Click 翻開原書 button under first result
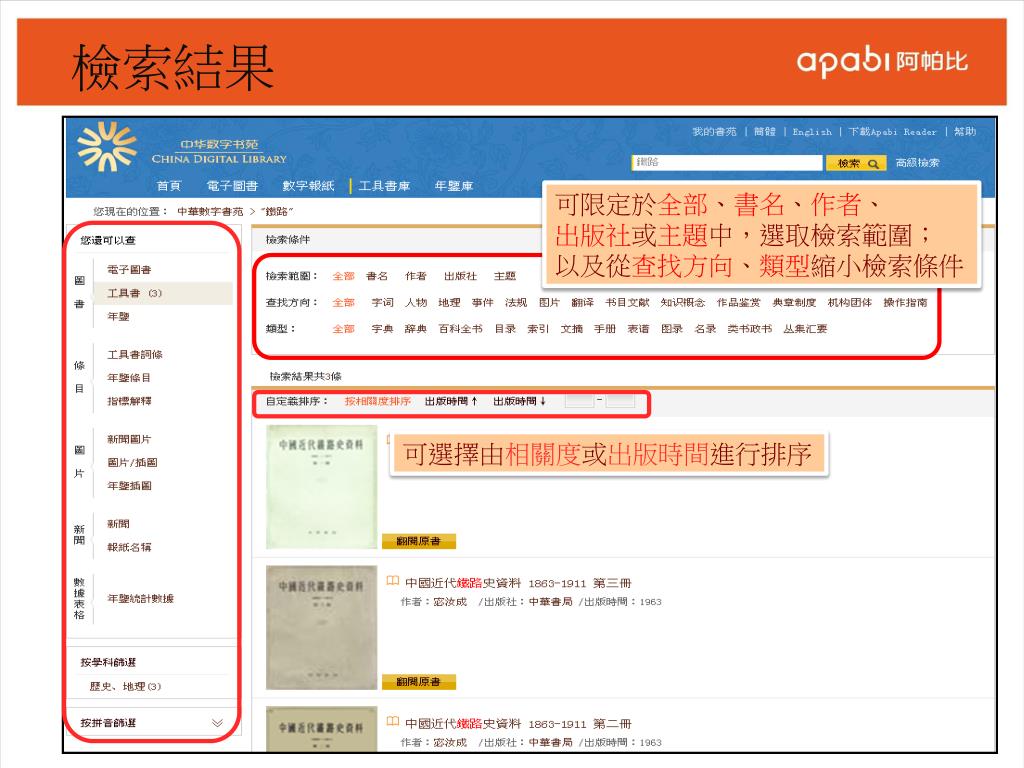Viewport: 1024px width, 768px height. click(419, 541)
